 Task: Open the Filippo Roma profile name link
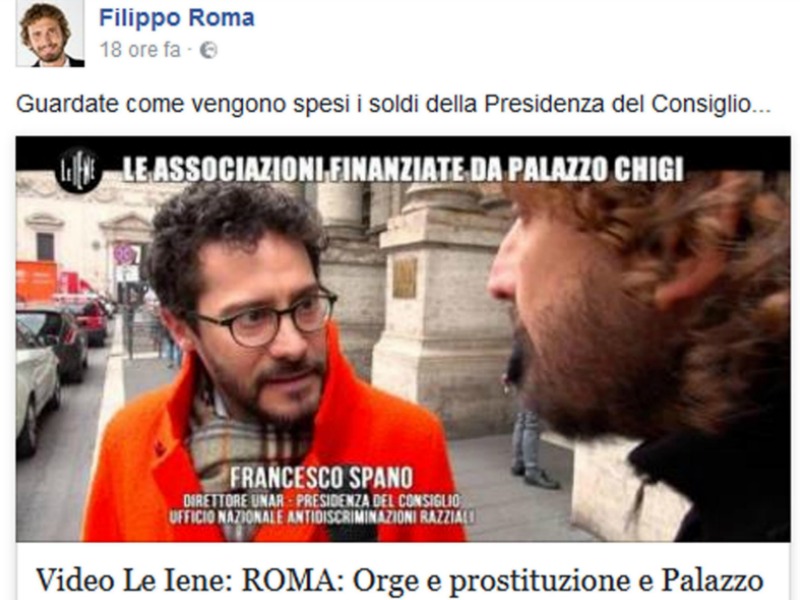click(177, 17)
